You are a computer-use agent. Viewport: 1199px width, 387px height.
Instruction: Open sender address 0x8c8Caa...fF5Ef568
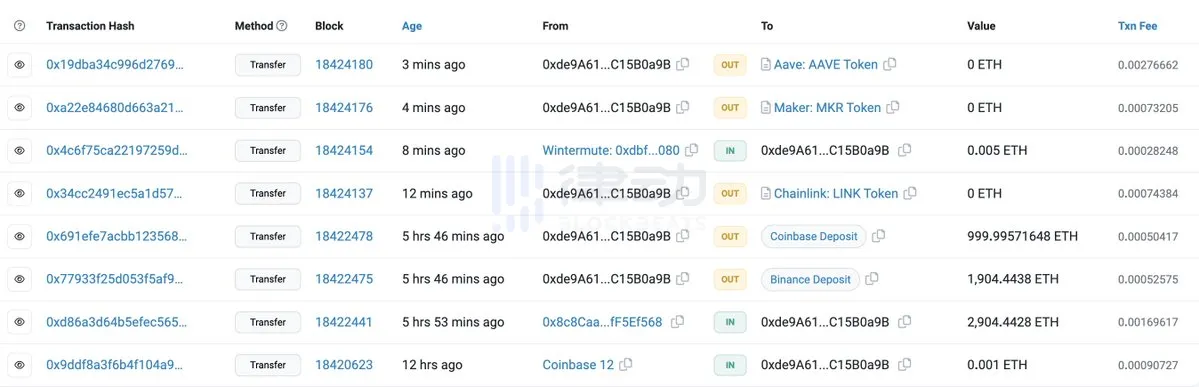point(603,322)
